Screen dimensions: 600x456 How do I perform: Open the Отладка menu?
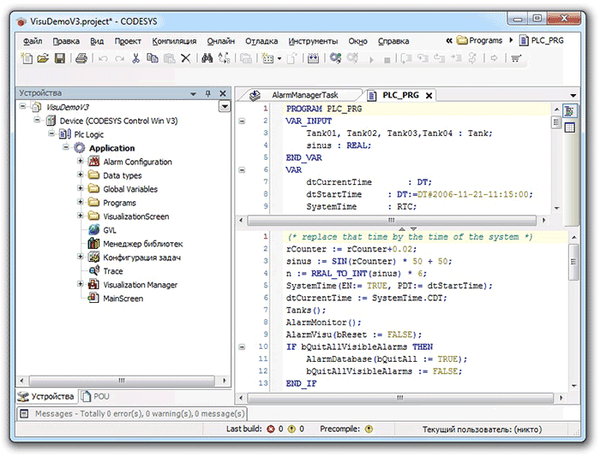point(261,41)
